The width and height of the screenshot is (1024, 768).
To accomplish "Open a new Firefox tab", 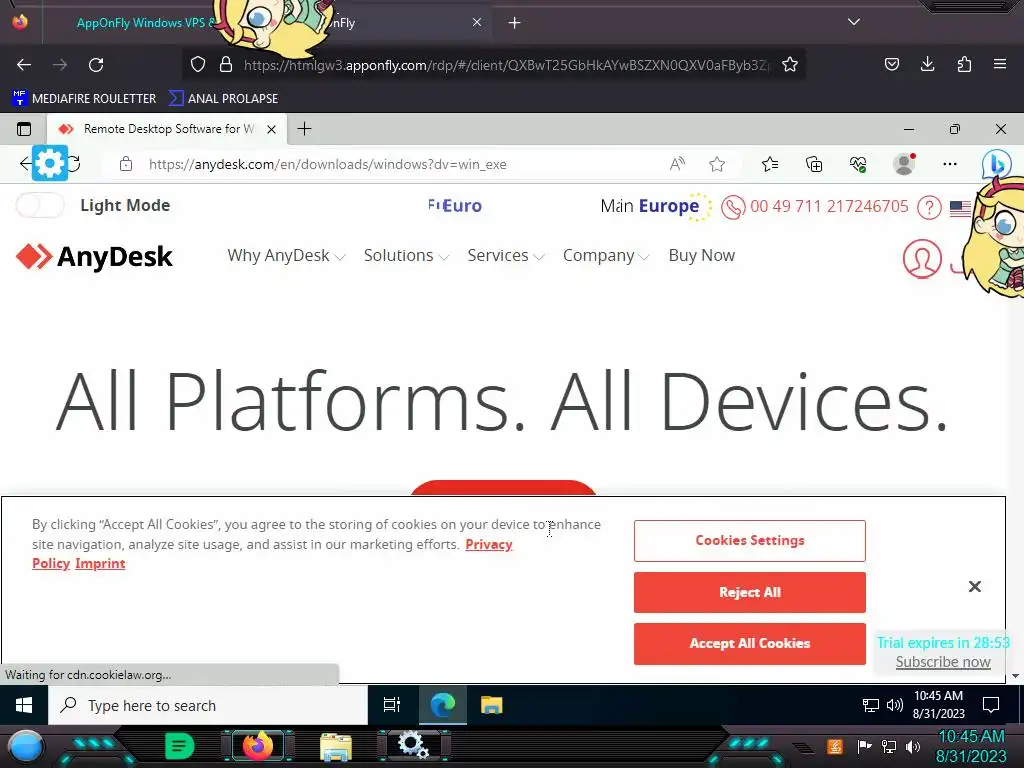I will click(515, 23).
